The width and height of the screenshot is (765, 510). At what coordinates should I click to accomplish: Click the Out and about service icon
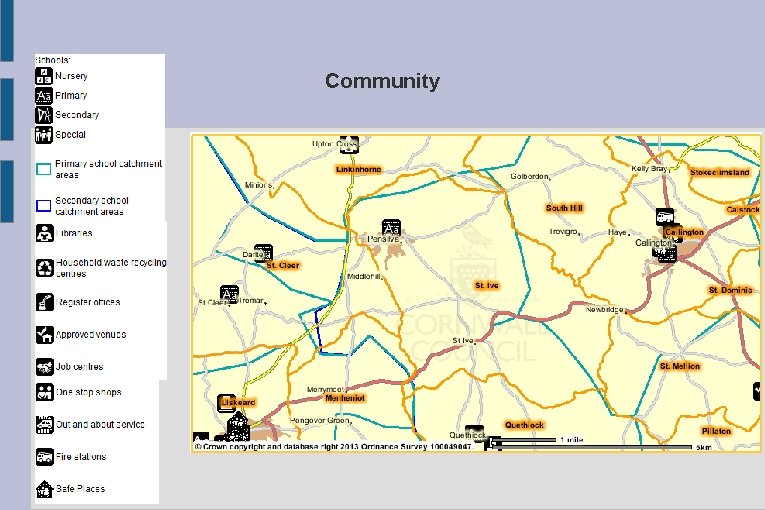tap(44, 425)
